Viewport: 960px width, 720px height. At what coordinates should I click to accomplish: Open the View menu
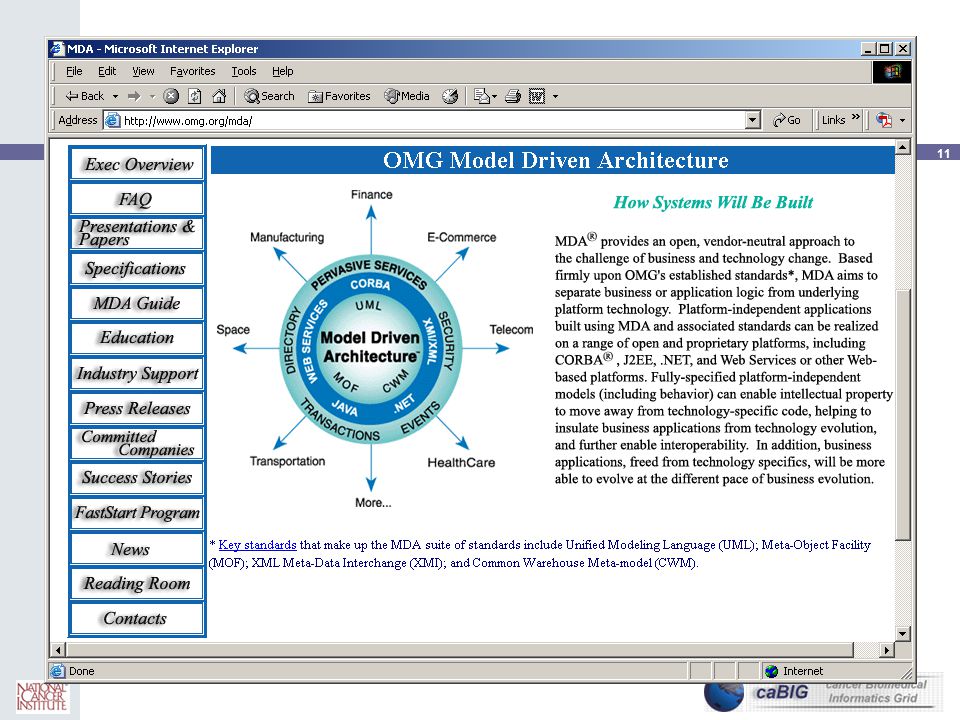tap(143, 71)
